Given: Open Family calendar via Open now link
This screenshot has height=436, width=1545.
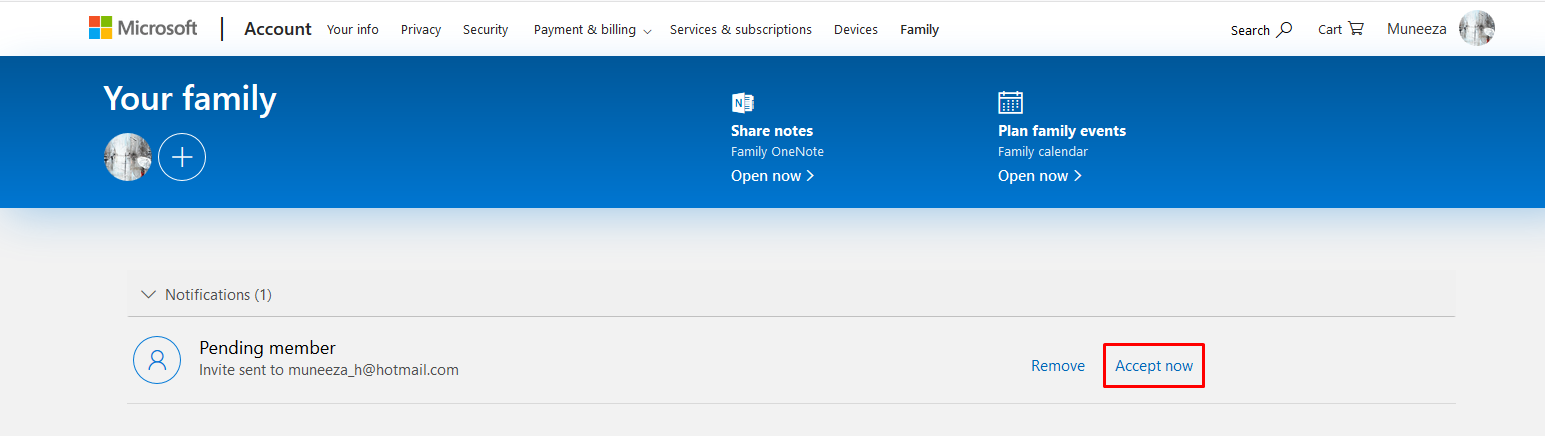Looking at the screenshot, I should point(1039,176).
